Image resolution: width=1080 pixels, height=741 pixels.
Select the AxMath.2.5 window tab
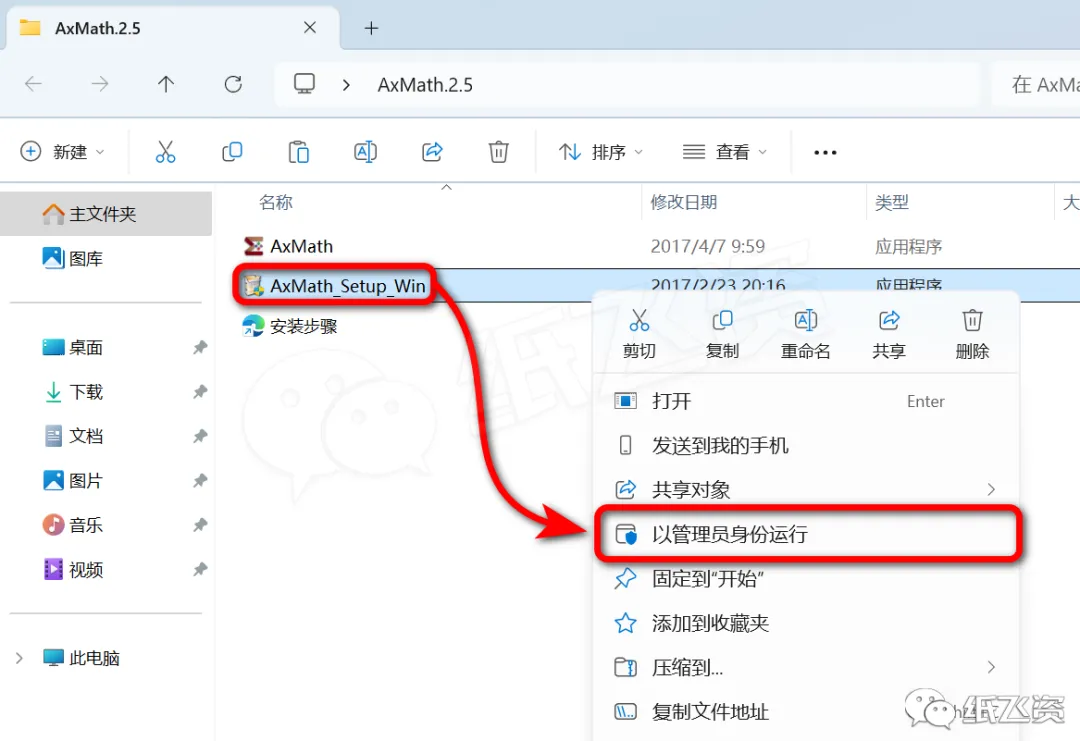point(172,28)
